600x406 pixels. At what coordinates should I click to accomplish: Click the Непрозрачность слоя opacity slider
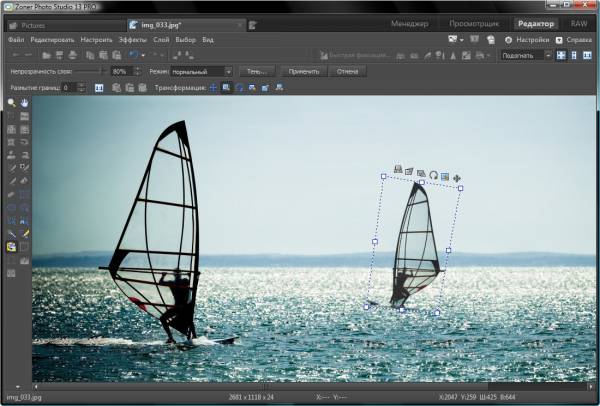coord(90,72)
